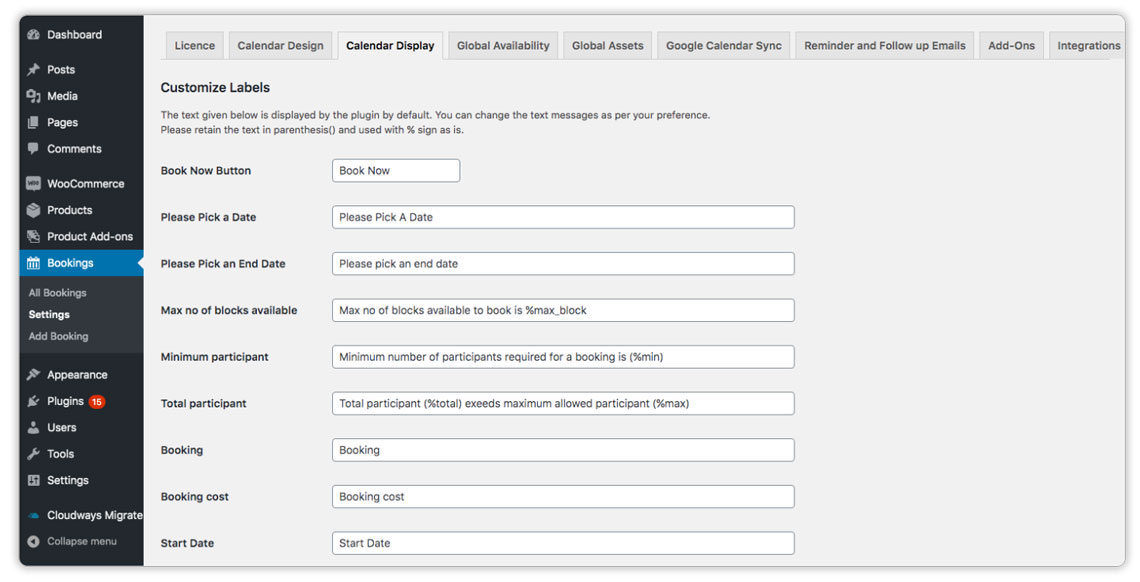1140x582 pixels.
Task: Open All Bookings submenu link
Action: click(57, 293)
